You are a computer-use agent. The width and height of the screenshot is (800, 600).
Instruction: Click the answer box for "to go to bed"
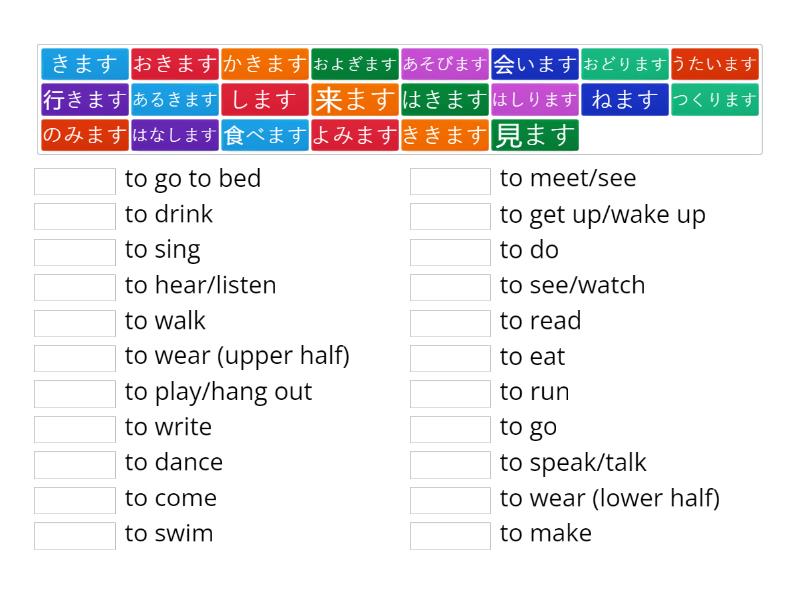tap(75, 181)
